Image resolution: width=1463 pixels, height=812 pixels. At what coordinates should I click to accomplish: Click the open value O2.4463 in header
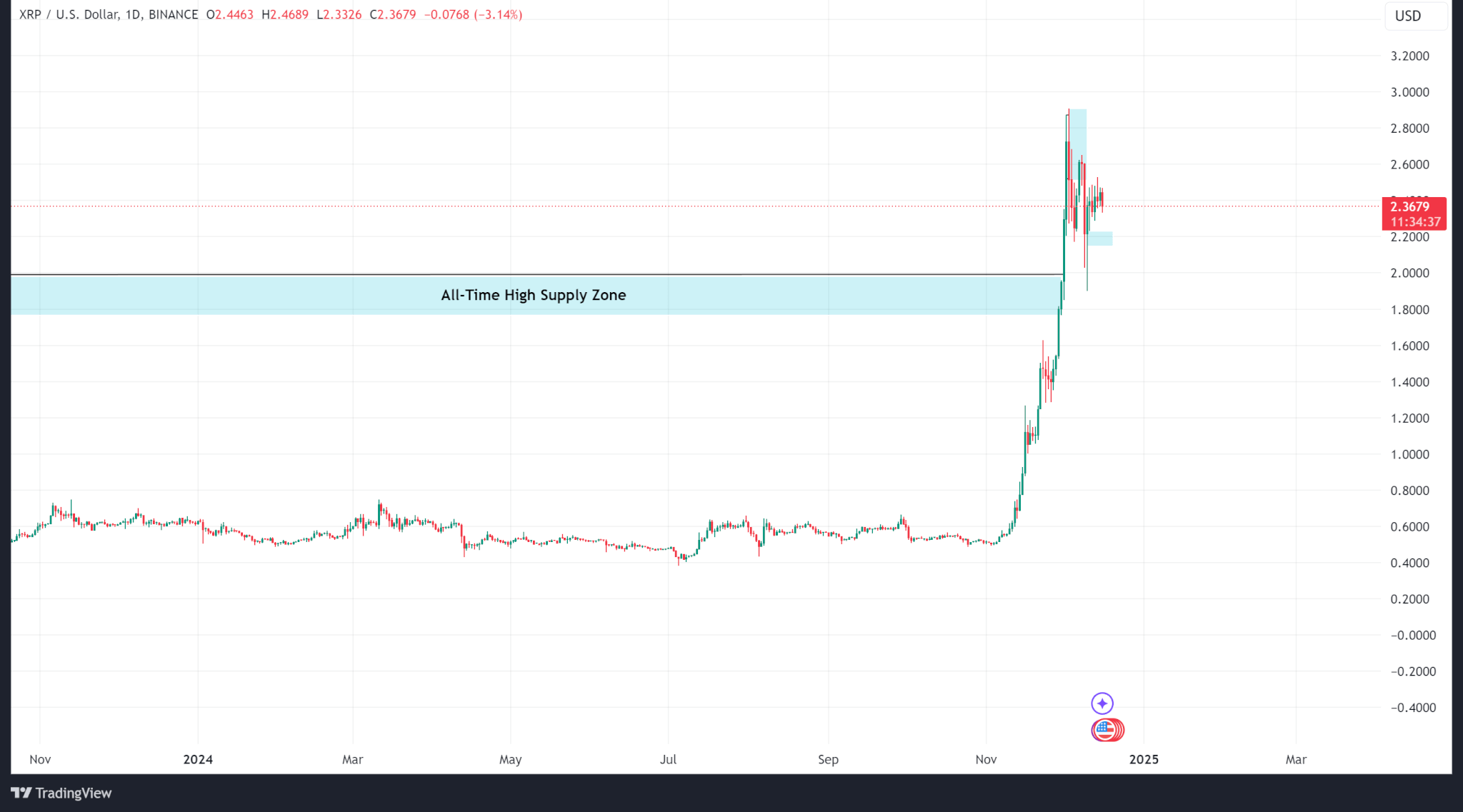click(229, 14)
